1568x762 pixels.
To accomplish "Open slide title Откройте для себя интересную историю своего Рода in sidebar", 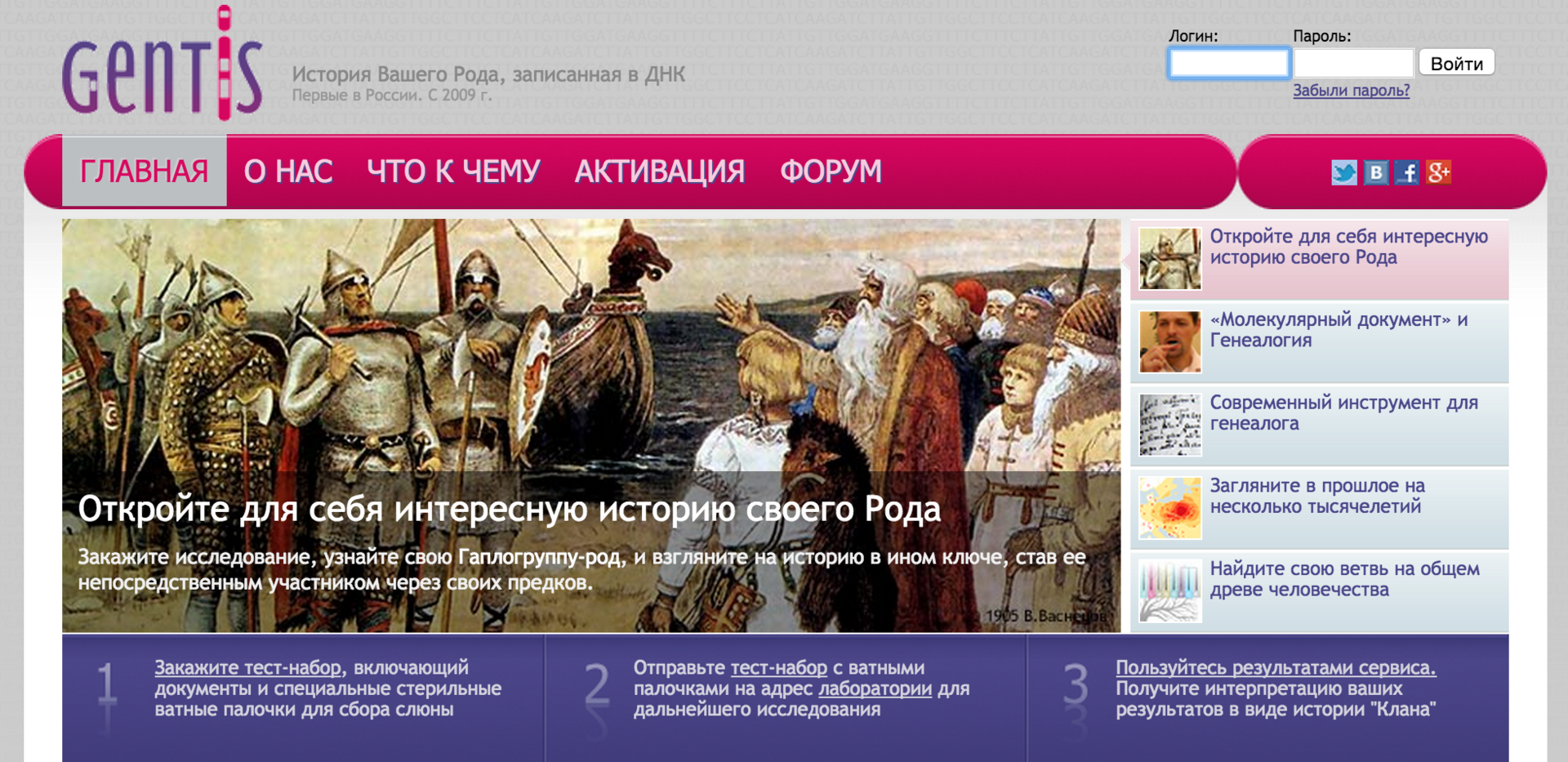I will click(1349, 247).
